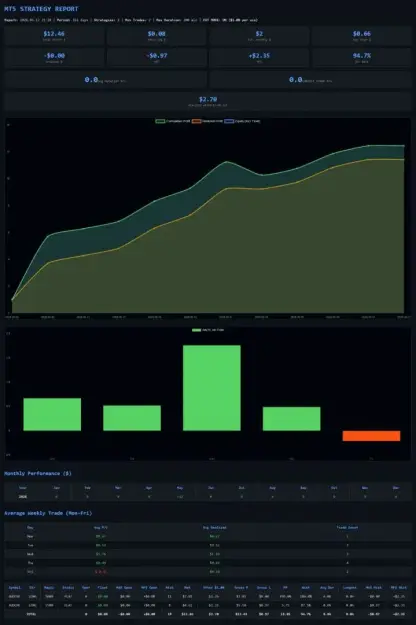Select the TOTAL row label in bottom table
This screenshot has height=625, width=416.
click(x=31, y=614)
